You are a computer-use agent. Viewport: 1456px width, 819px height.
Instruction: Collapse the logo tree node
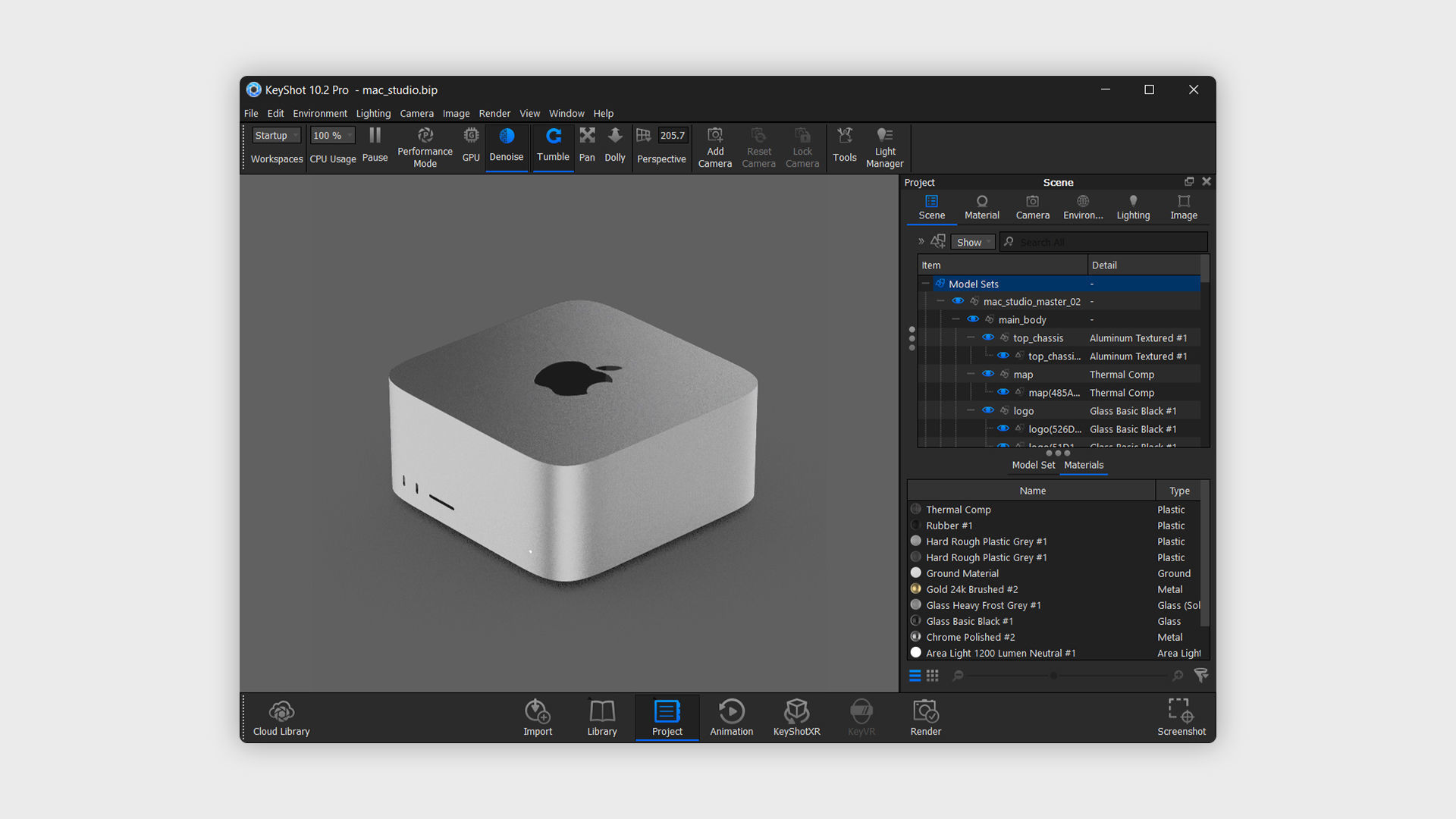[x=971, y=411]
